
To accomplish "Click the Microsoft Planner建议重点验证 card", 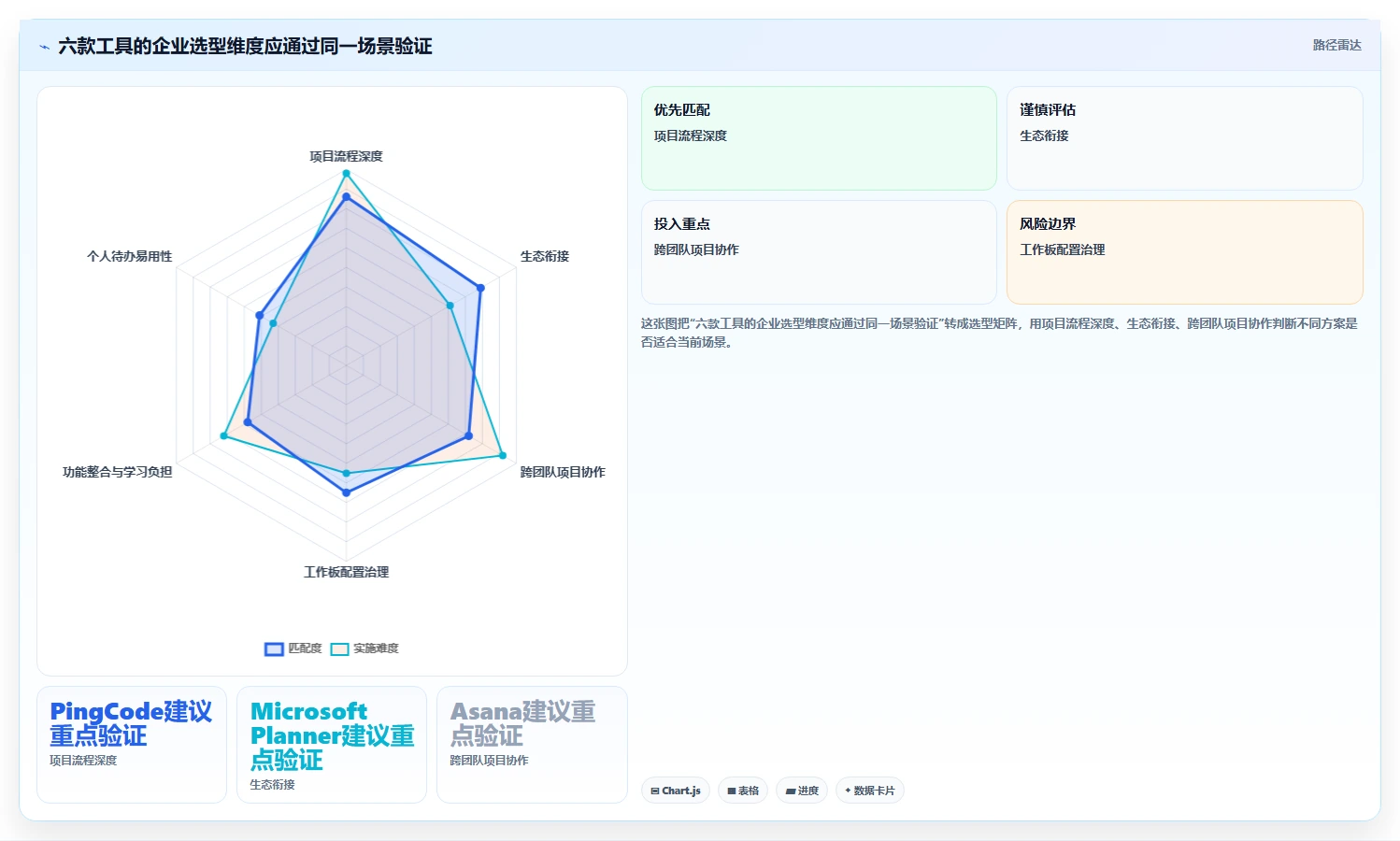I will tap(332, 745).
